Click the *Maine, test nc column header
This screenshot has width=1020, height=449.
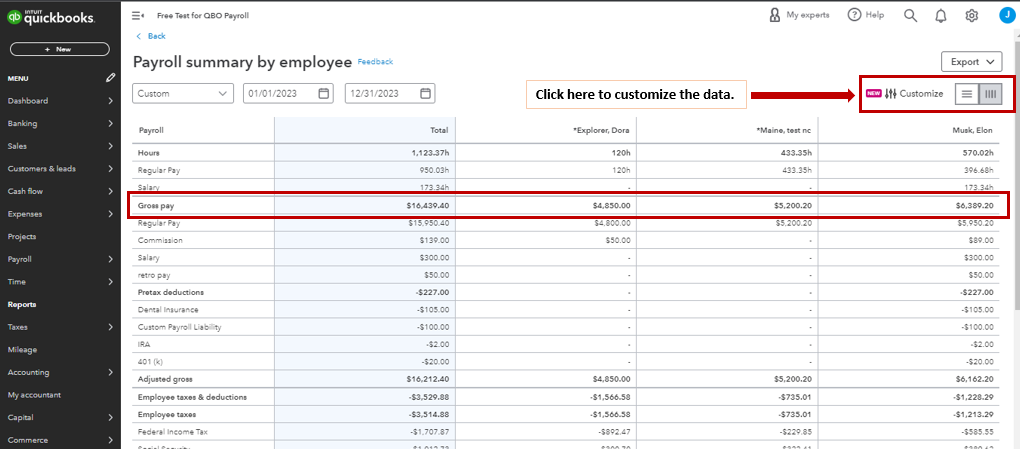point(783,130)
